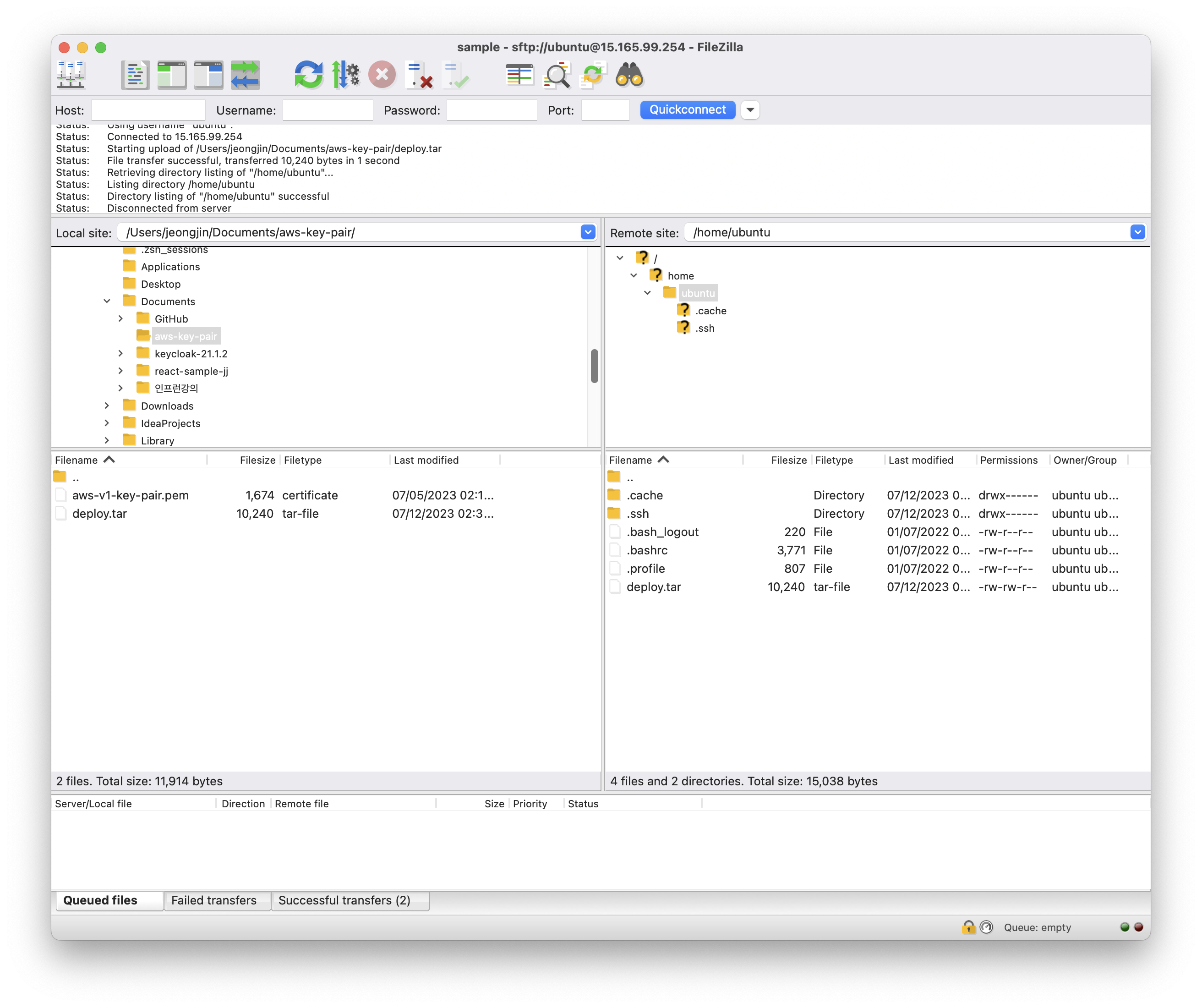1202x1008 pixels.
Task: Open the Site Manager icon
Action: coord(71,75)
